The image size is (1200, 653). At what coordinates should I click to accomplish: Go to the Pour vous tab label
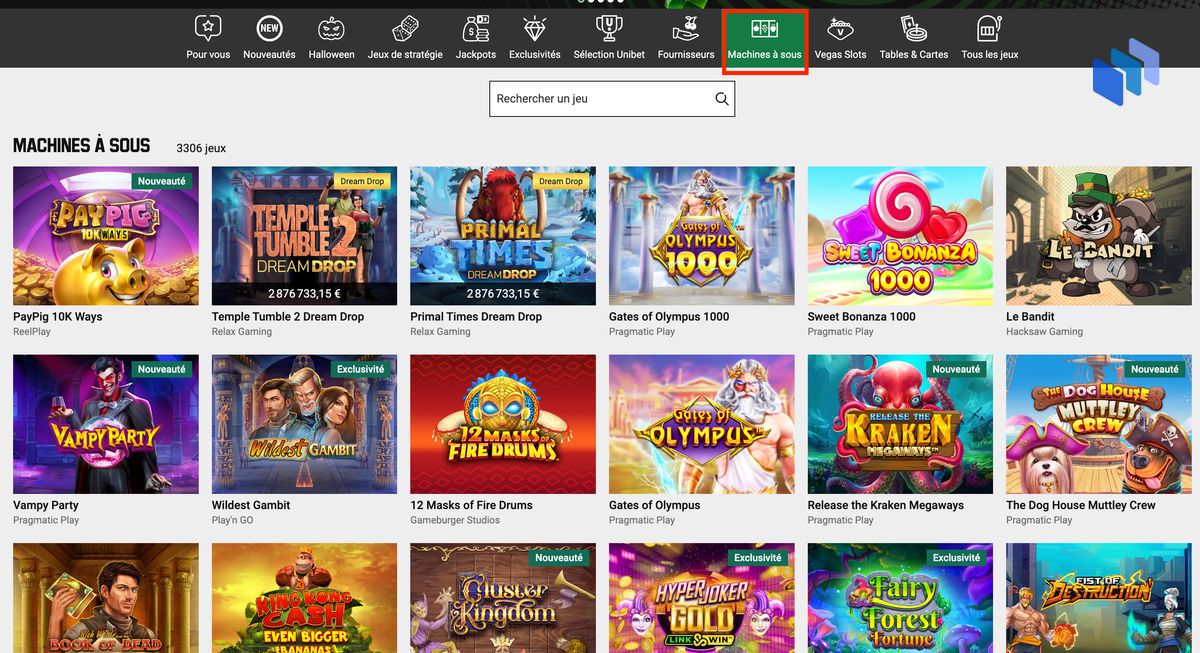pos(208,54)
